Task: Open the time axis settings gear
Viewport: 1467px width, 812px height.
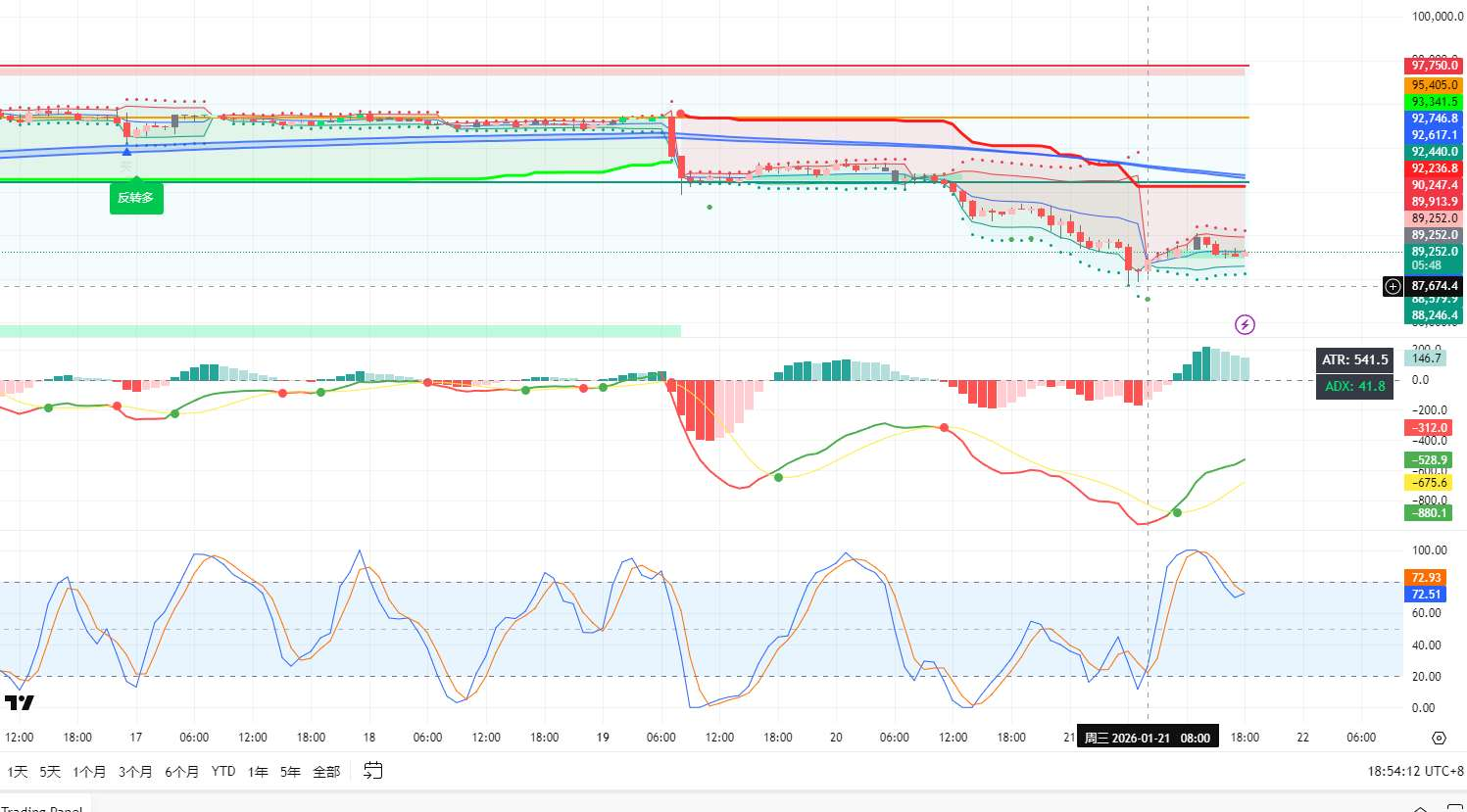Action: point(1439,738)
